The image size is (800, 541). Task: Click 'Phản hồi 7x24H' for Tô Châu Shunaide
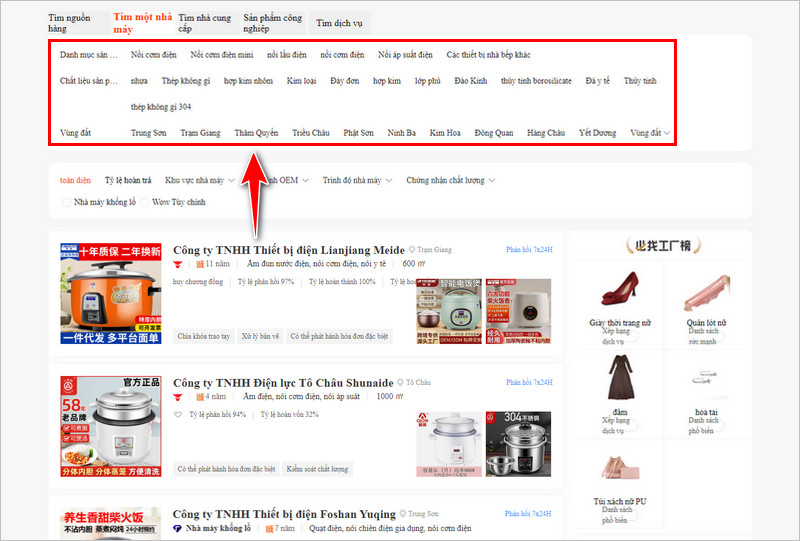click(529, 382)
